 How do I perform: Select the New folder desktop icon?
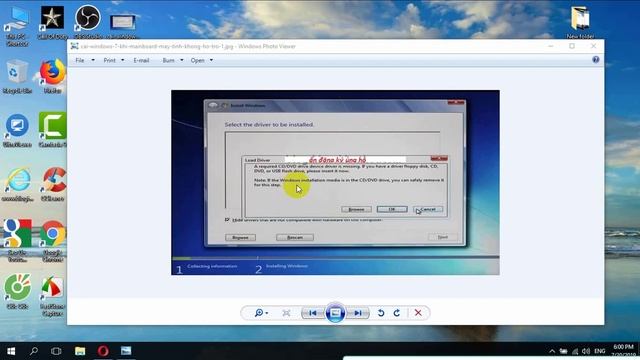(580, 22)
